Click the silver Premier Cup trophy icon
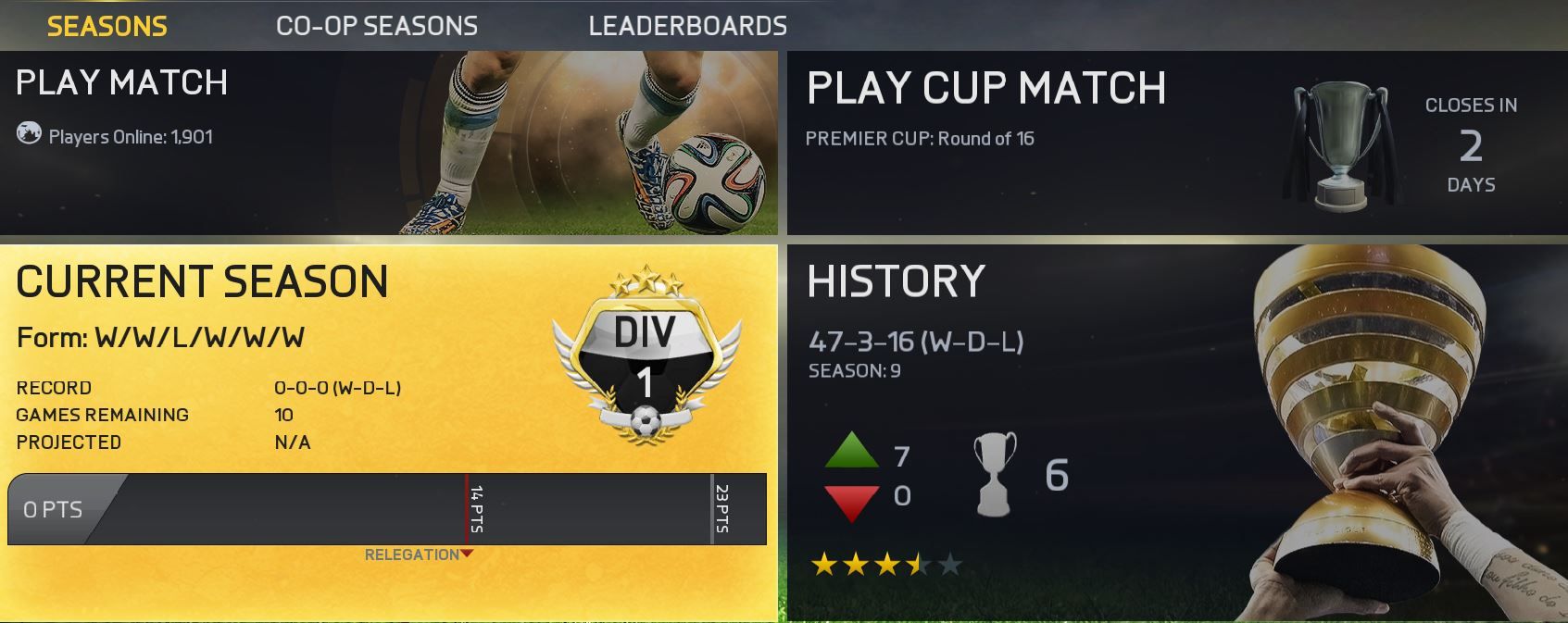This screenshot has width=1568, height=623. point(1340,143)
